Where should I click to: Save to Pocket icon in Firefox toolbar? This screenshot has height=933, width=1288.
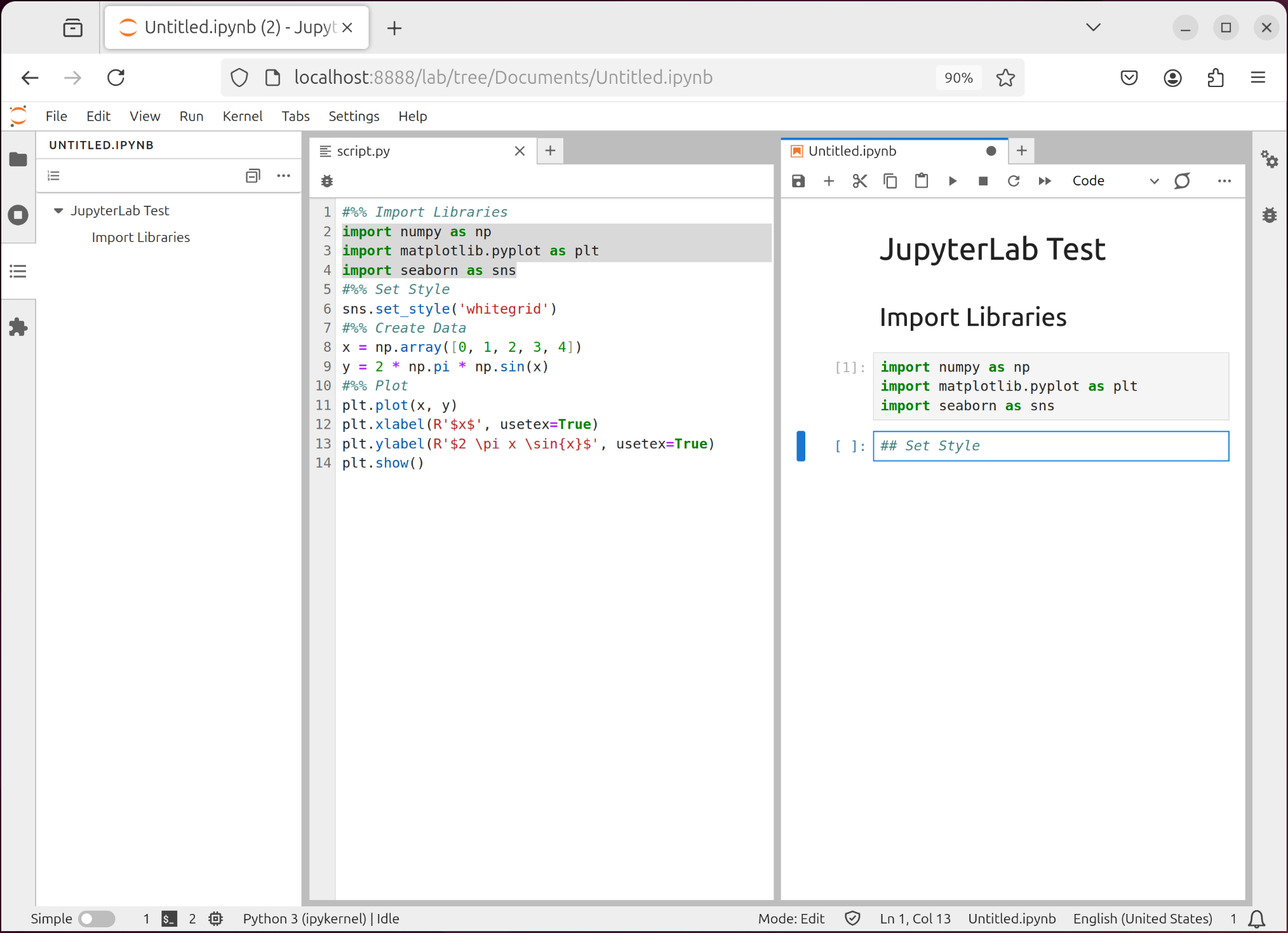(1129, 77)
